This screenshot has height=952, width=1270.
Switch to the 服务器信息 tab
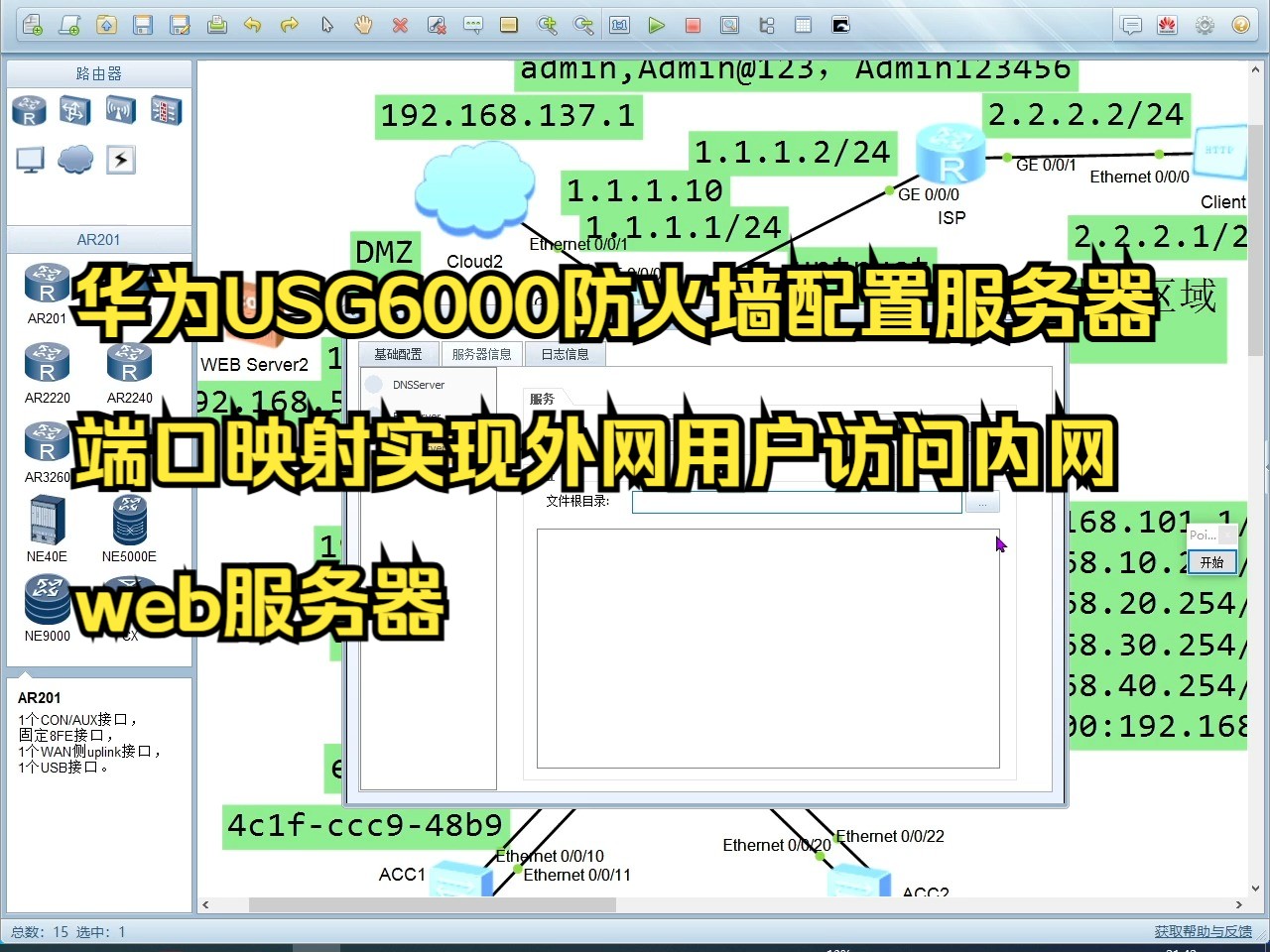[x=481, y=354]
